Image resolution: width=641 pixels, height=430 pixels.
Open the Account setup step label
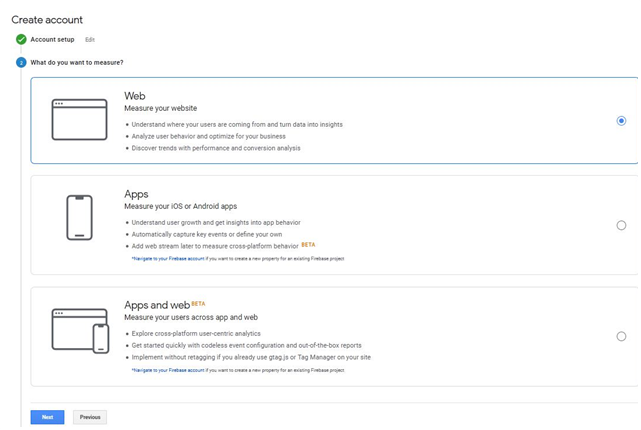52,40
